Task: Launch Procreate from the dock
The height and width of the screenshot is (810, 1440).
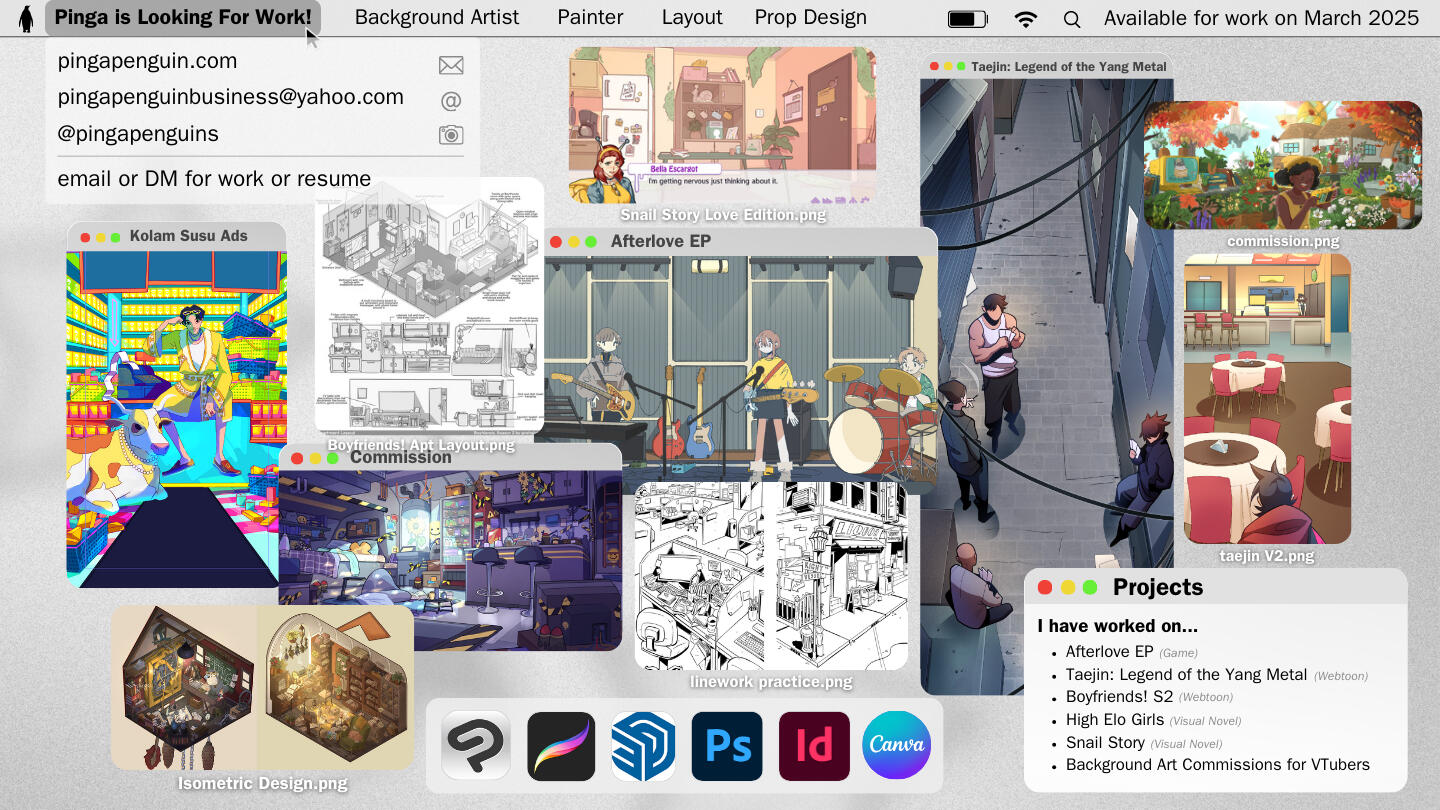Action: click(561, 746)
